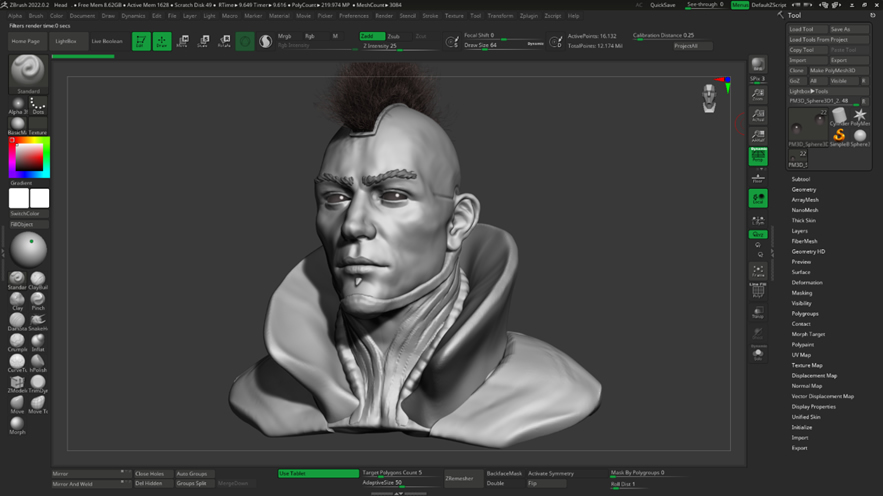The image size is (883, 496).
Task: Expand the FiberMesh section
Action: 804,241
